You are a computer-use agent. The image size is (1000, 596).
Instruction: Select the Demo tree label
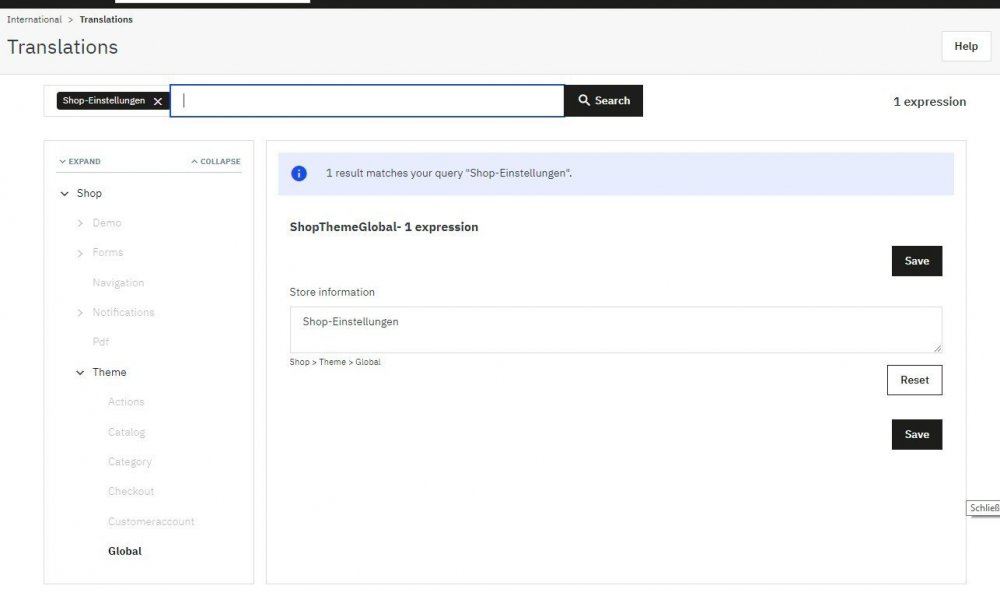107,223
